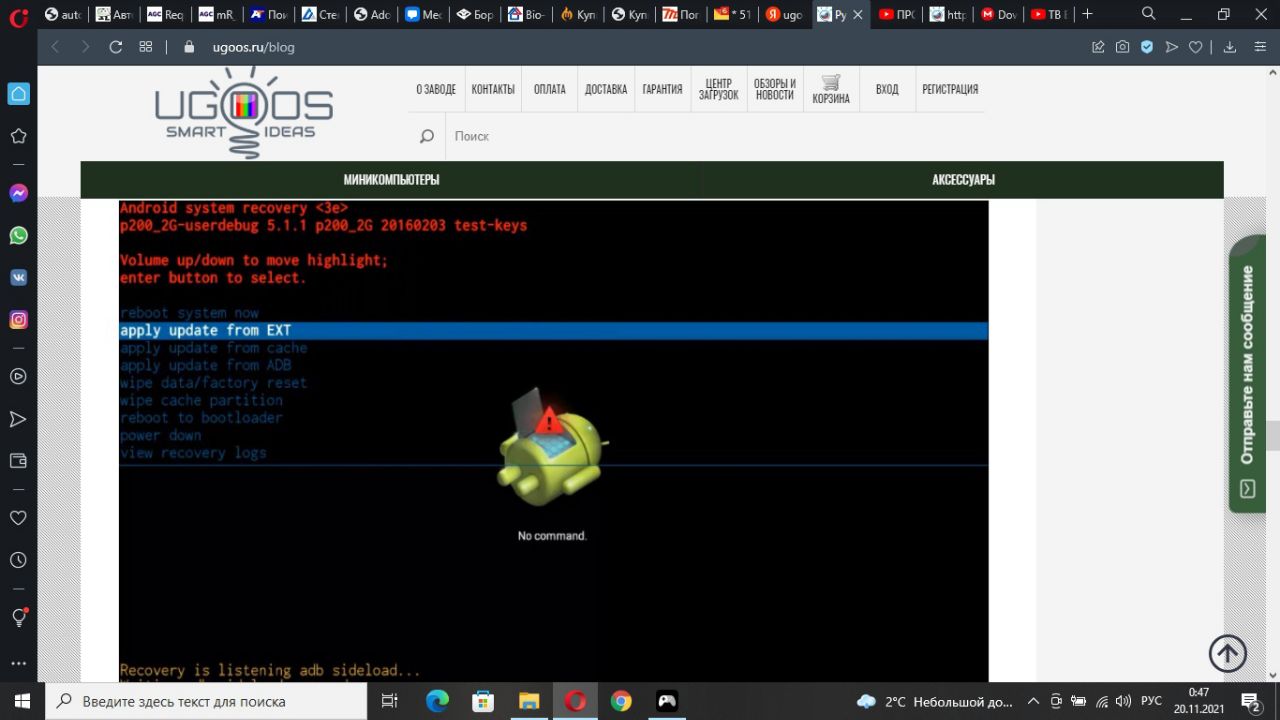
Task: Switch to the Яндекс ugo tab
Action: (784, 14)
